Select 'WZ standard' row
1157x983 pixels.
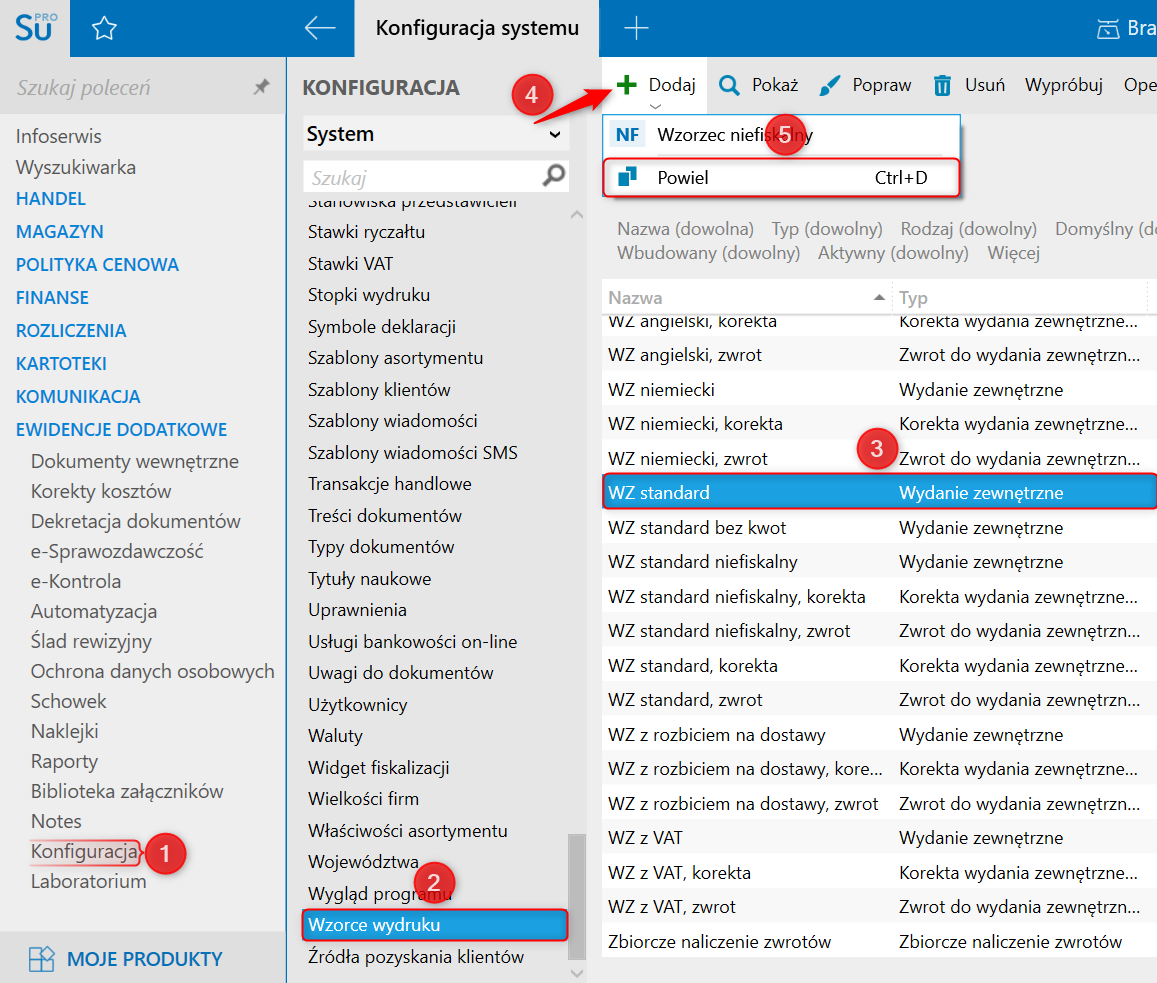click(x=880, y=492)
